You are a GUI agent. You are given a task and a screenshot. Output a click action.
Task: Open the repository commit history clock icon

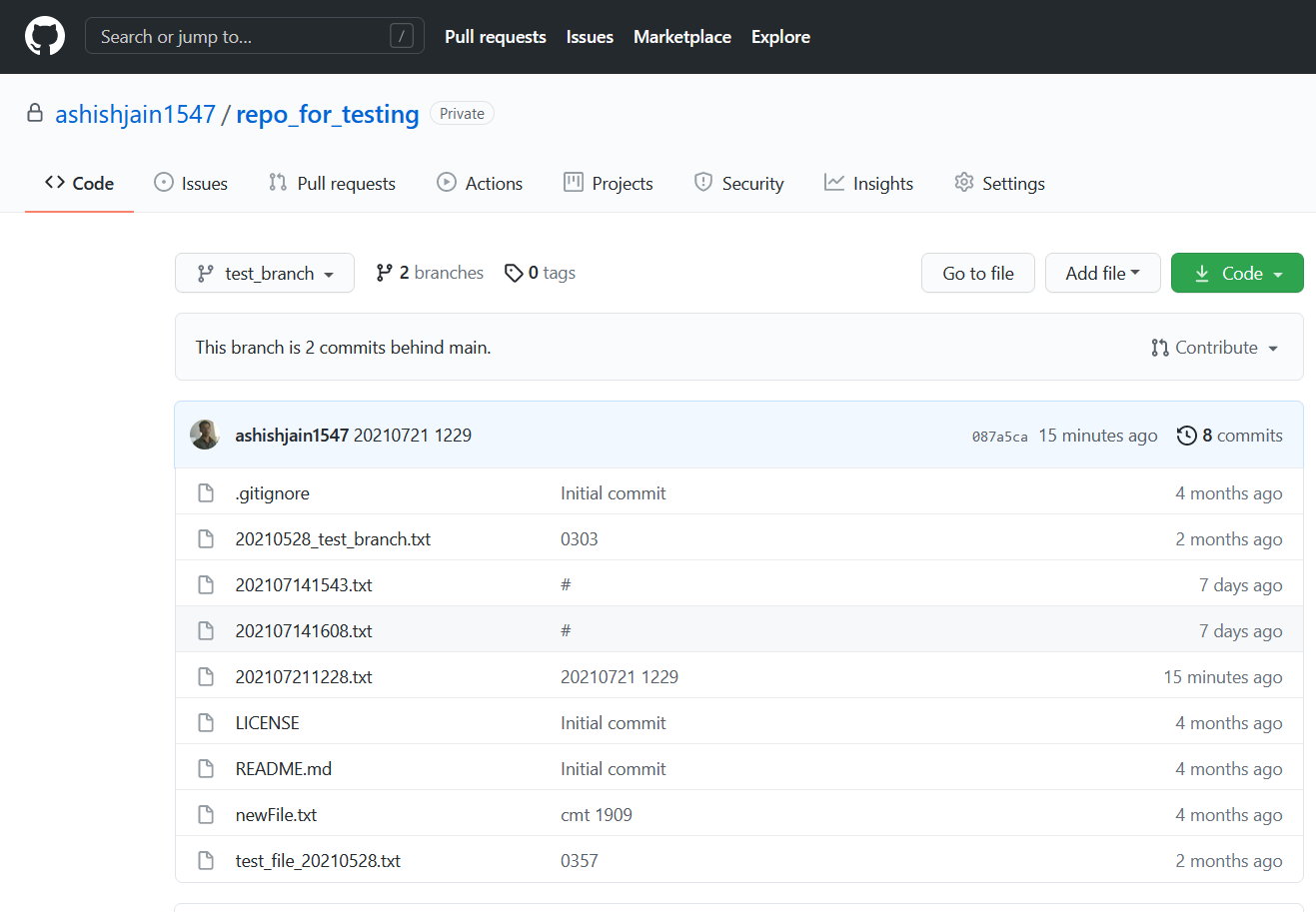pos(1187,435)
